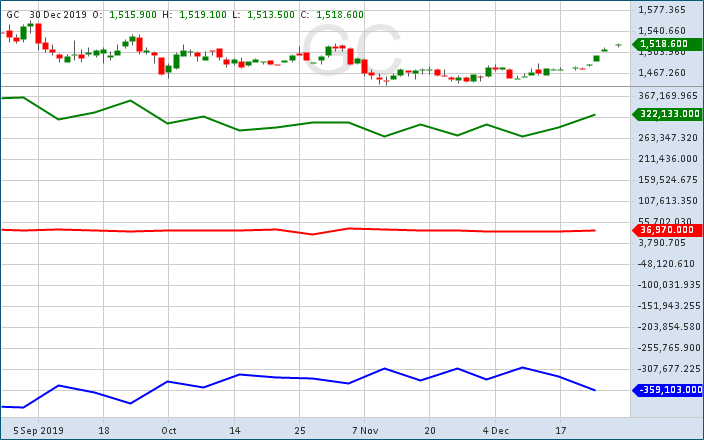Click the -100,031.935 axis label
Image resolution: width=704 pixels, height=440 pixels.
[669, 285]
